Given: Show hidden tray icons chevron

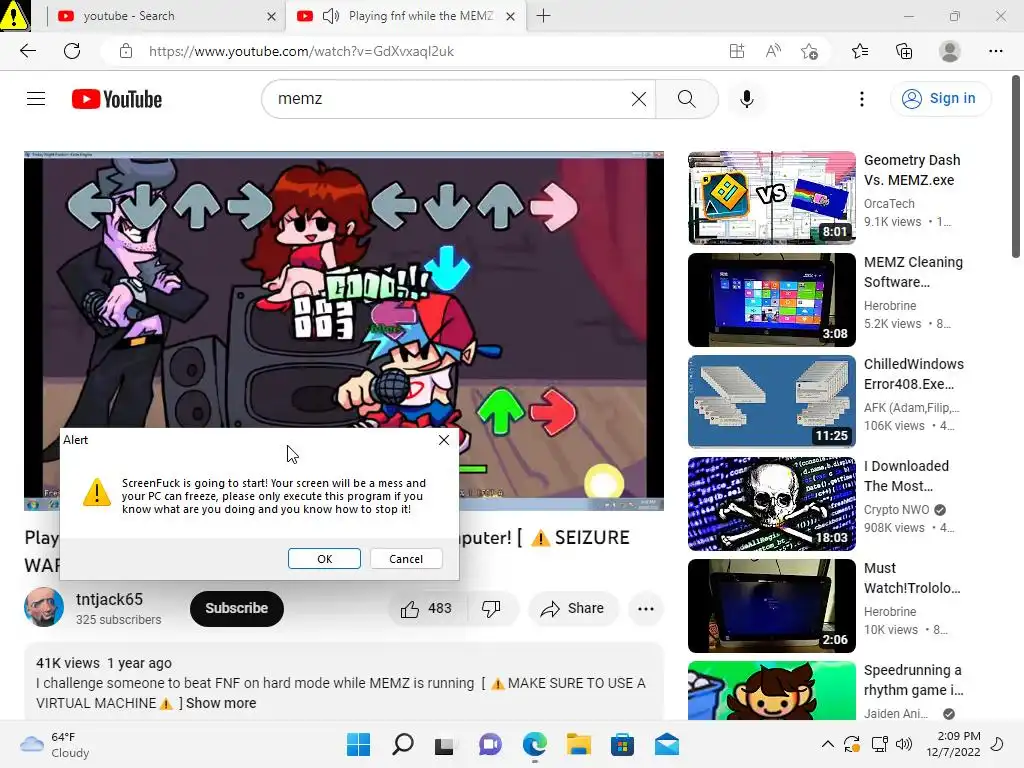Looking at the screenshot, I should [827, 744].
